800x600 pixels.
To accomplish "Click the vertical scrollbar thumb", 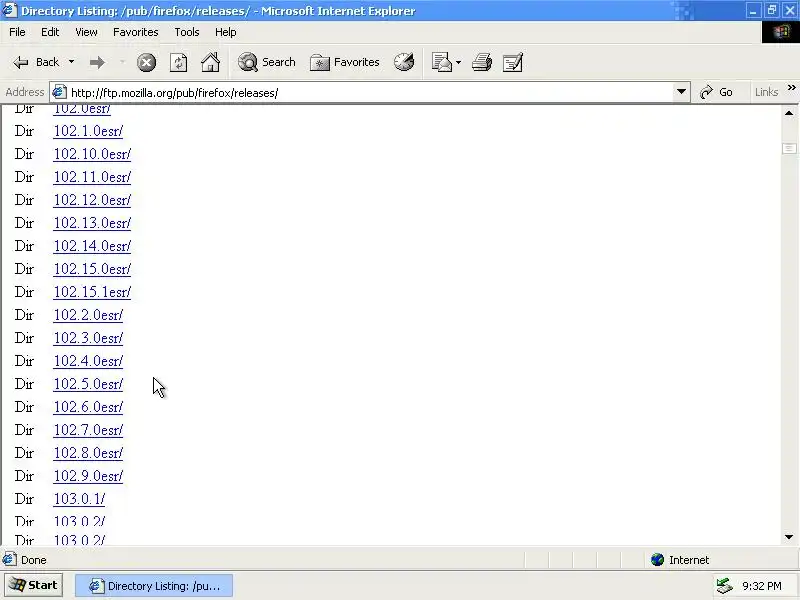I will click(x=789, y=148).
